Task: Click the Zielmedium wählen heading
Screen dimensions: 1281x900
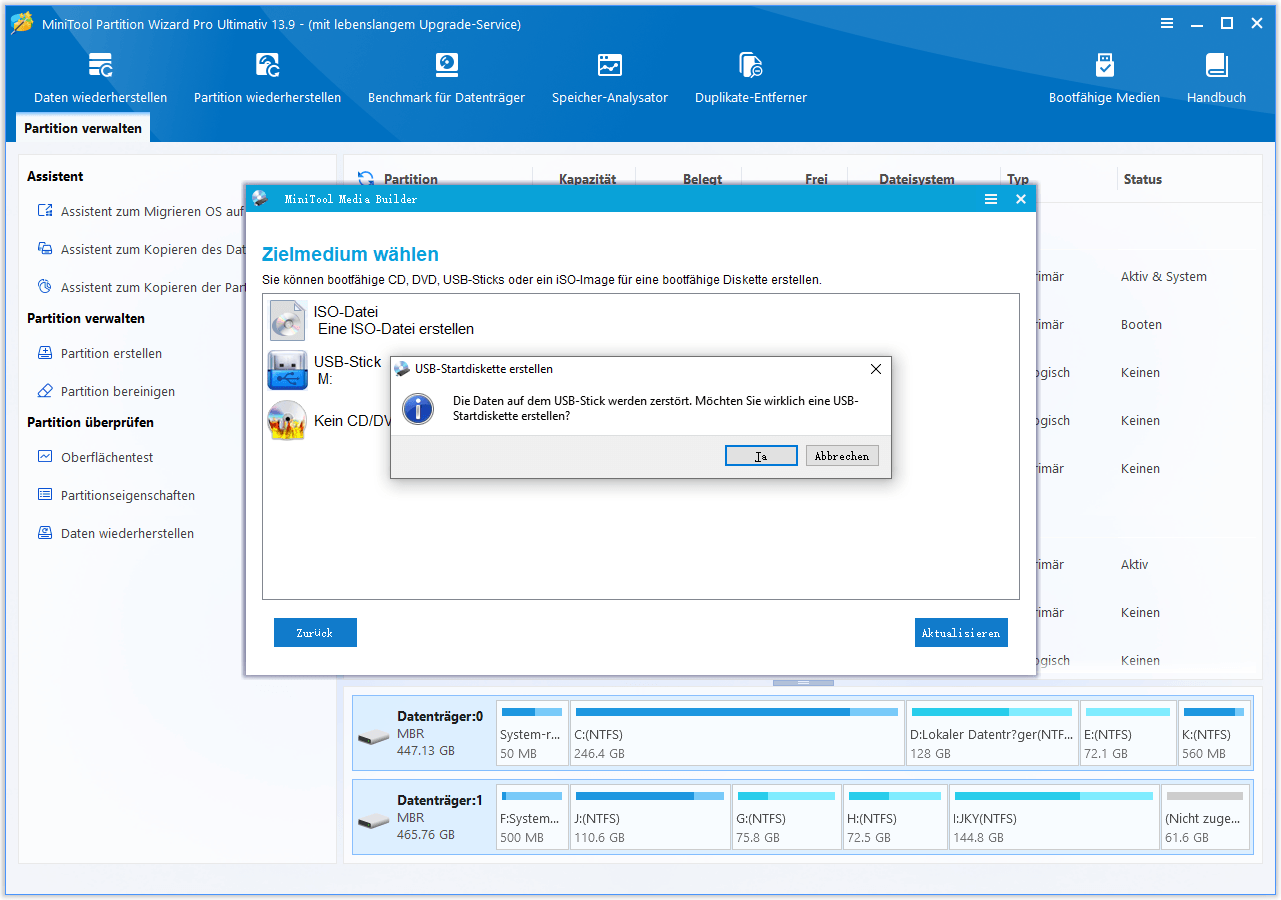Action: pyautogui.click(x=350, y=254)
